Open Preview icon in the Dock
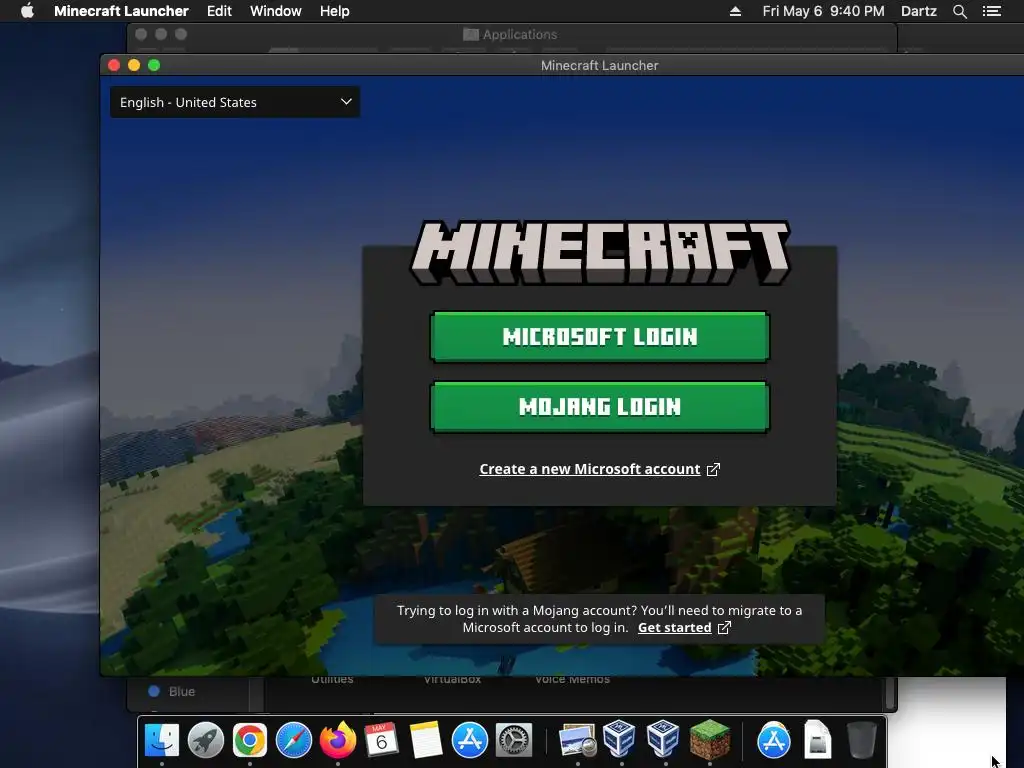 tap(577, 741)
